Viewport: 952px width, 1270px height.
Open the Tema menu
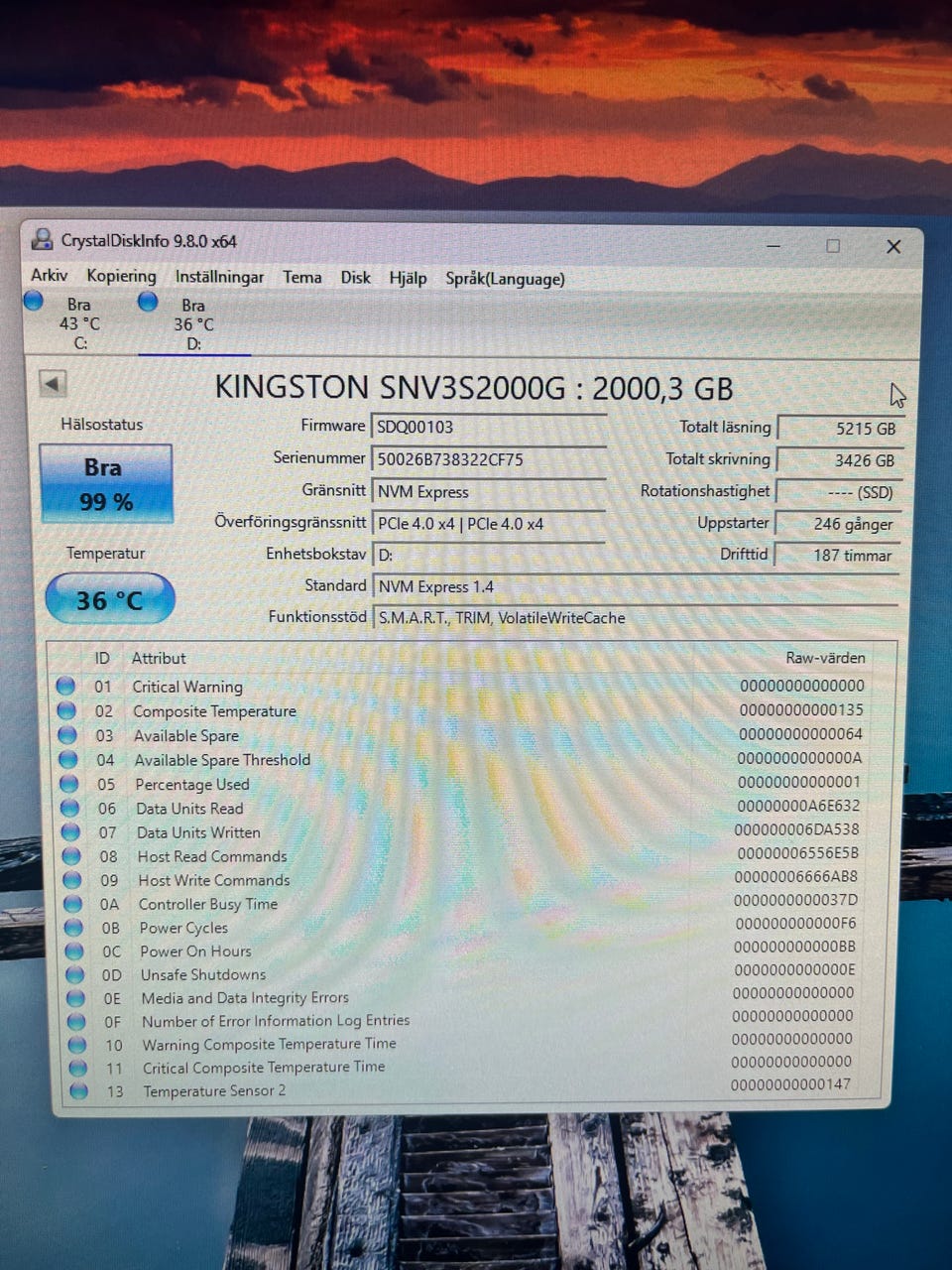[x=301, y=277]
